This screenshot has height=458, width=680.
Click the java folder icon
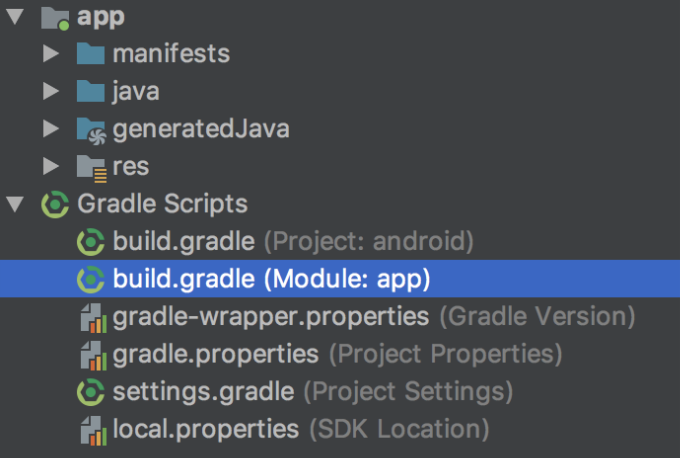tap(91, 92)
